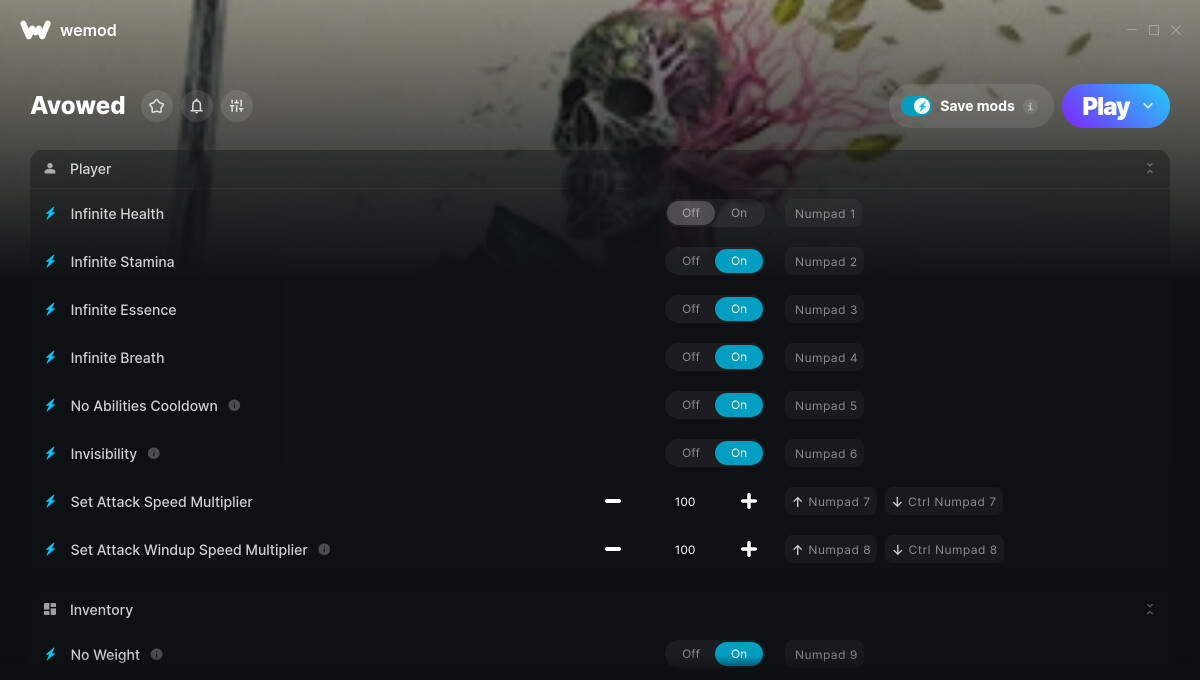Click the Play button
This screenshot has height=680, width=1200.
tap(1105, 106)
